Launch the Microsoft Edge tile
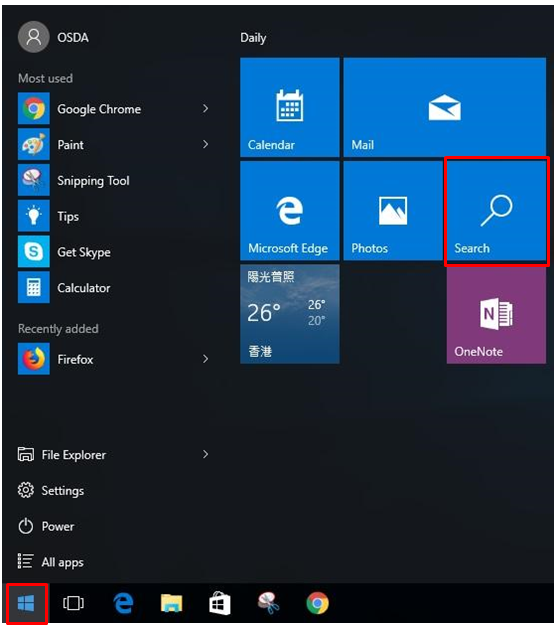Image resolution: width=558 pixels, height=625 pixels. tap(290, 210)
